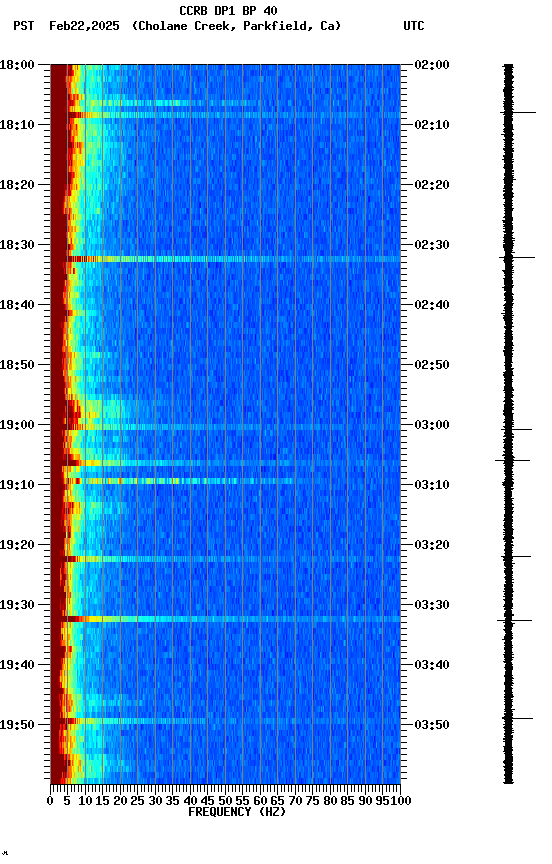Image resolution: width=552 pixels, height=864 pixels.
Task: Click the 50 Hz frequency axis label
Action: (225, 801)
